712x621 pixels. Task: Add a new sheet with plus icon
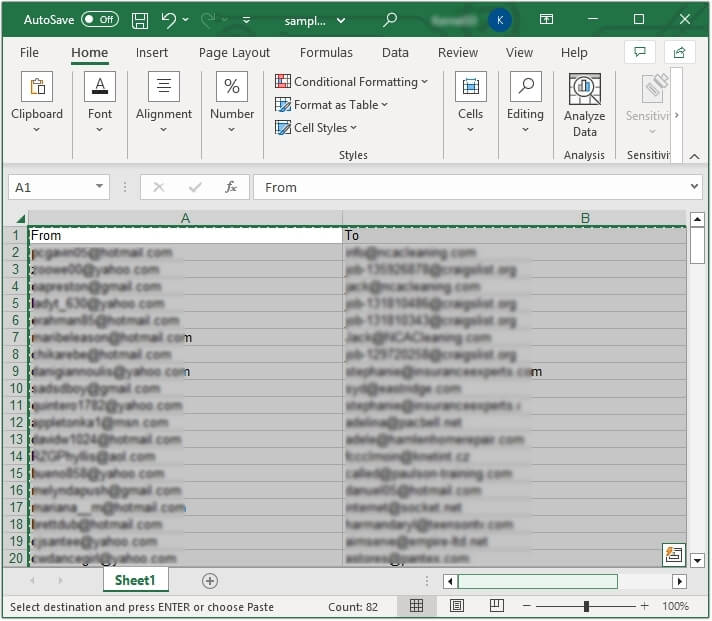click(210, 581)
